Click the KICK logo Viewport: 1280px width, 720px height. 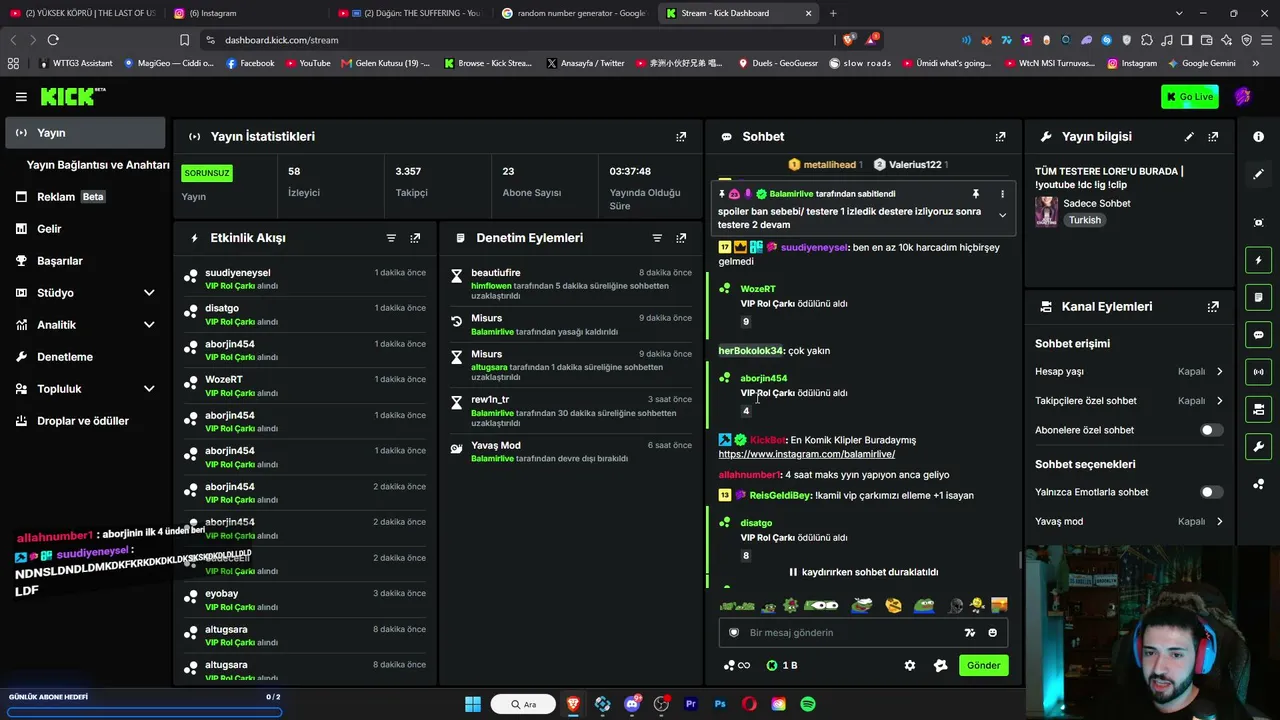coord(72,96)
